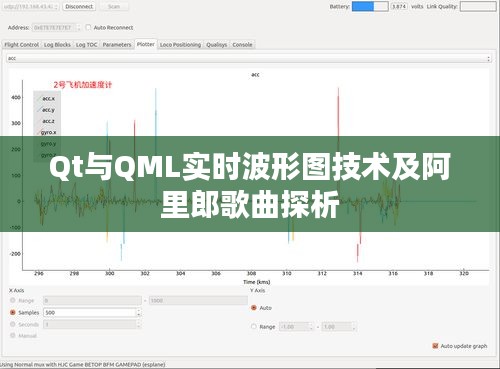Select the Manual radio button

click(13, 335)
